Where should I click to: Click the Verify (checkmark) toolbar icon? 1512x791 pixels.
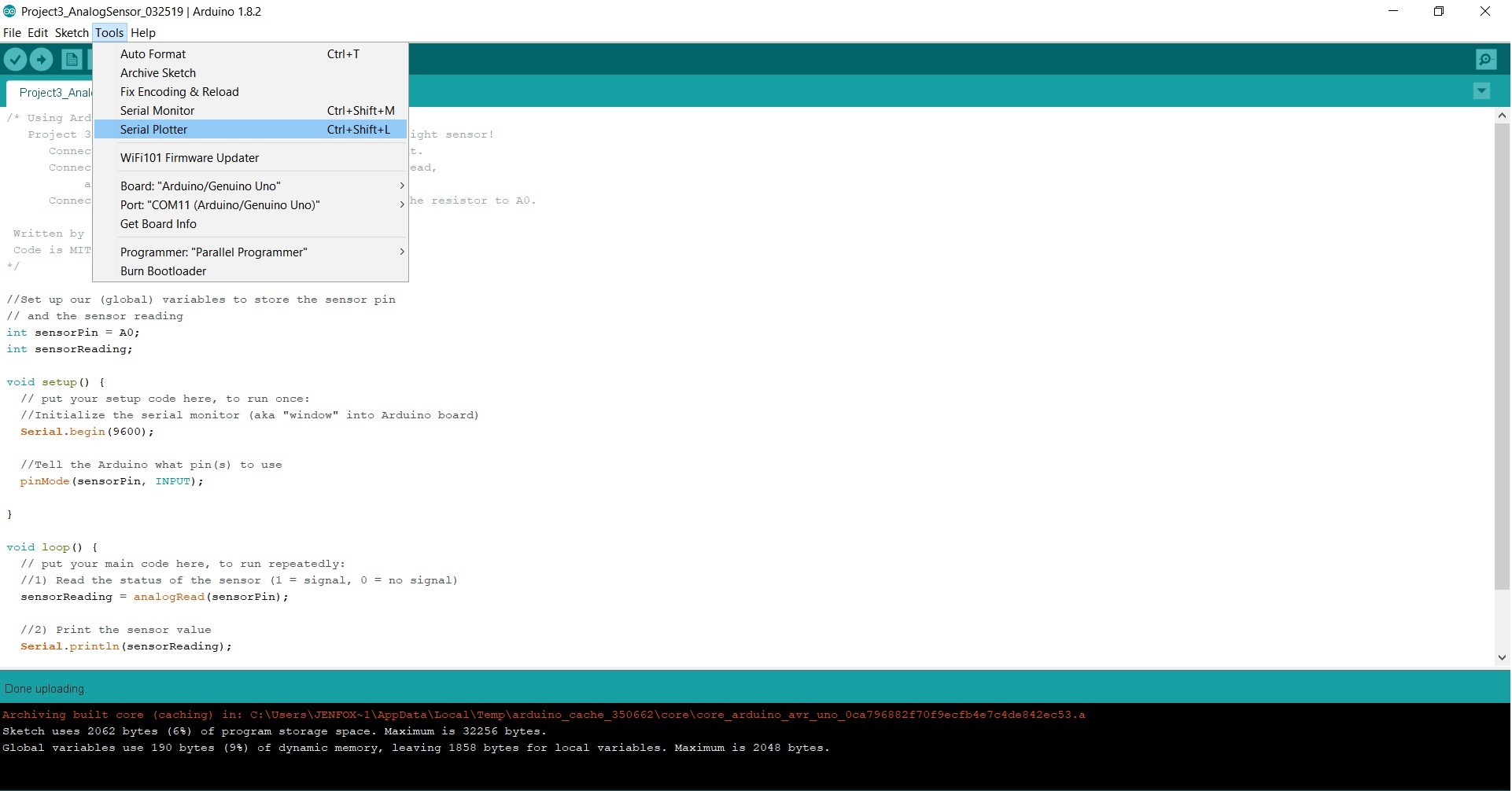pyautogui.click(x=15, y=59)
